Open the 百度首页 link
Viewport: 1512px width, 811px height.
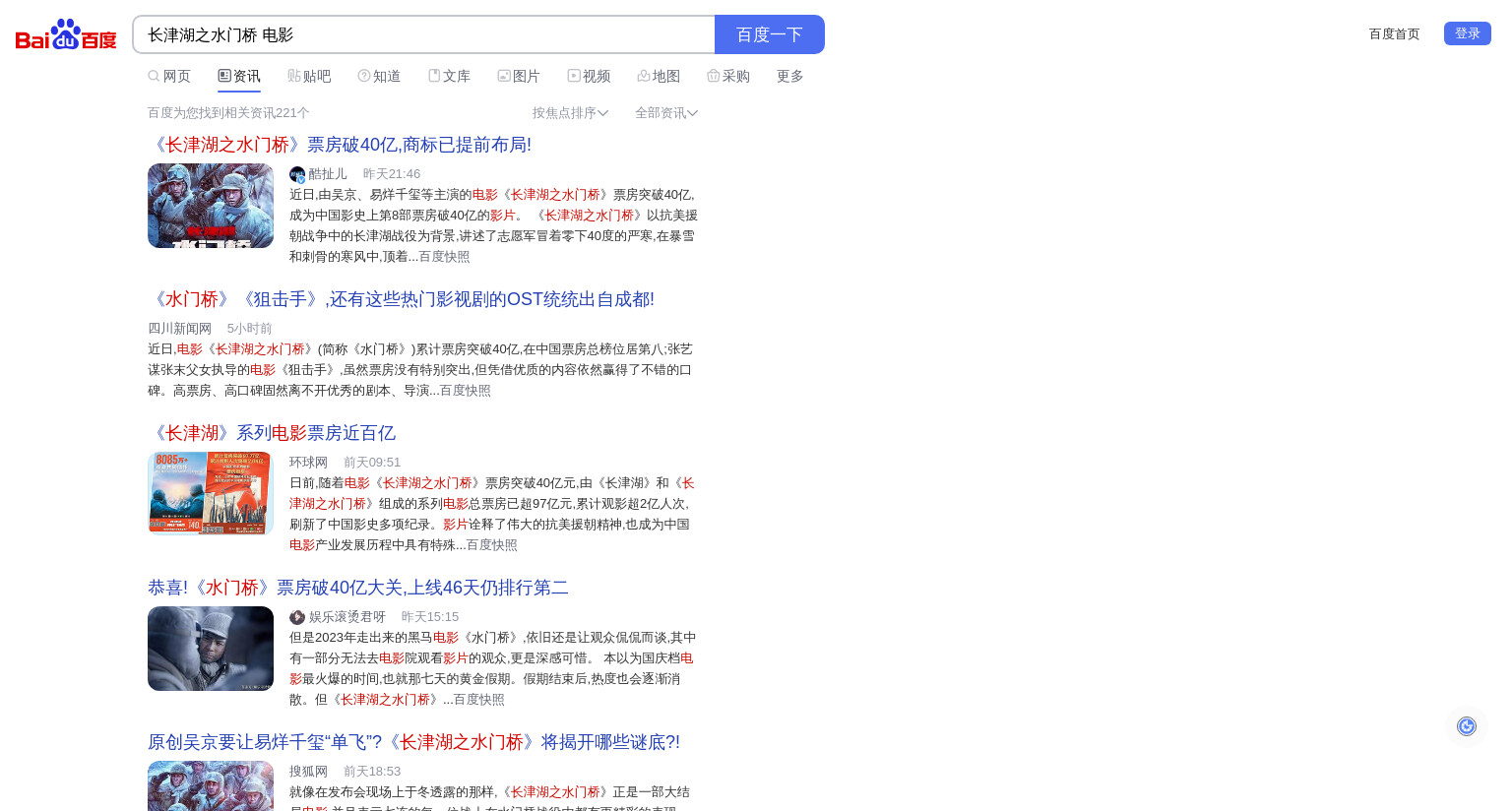[x=1394, y=33]
